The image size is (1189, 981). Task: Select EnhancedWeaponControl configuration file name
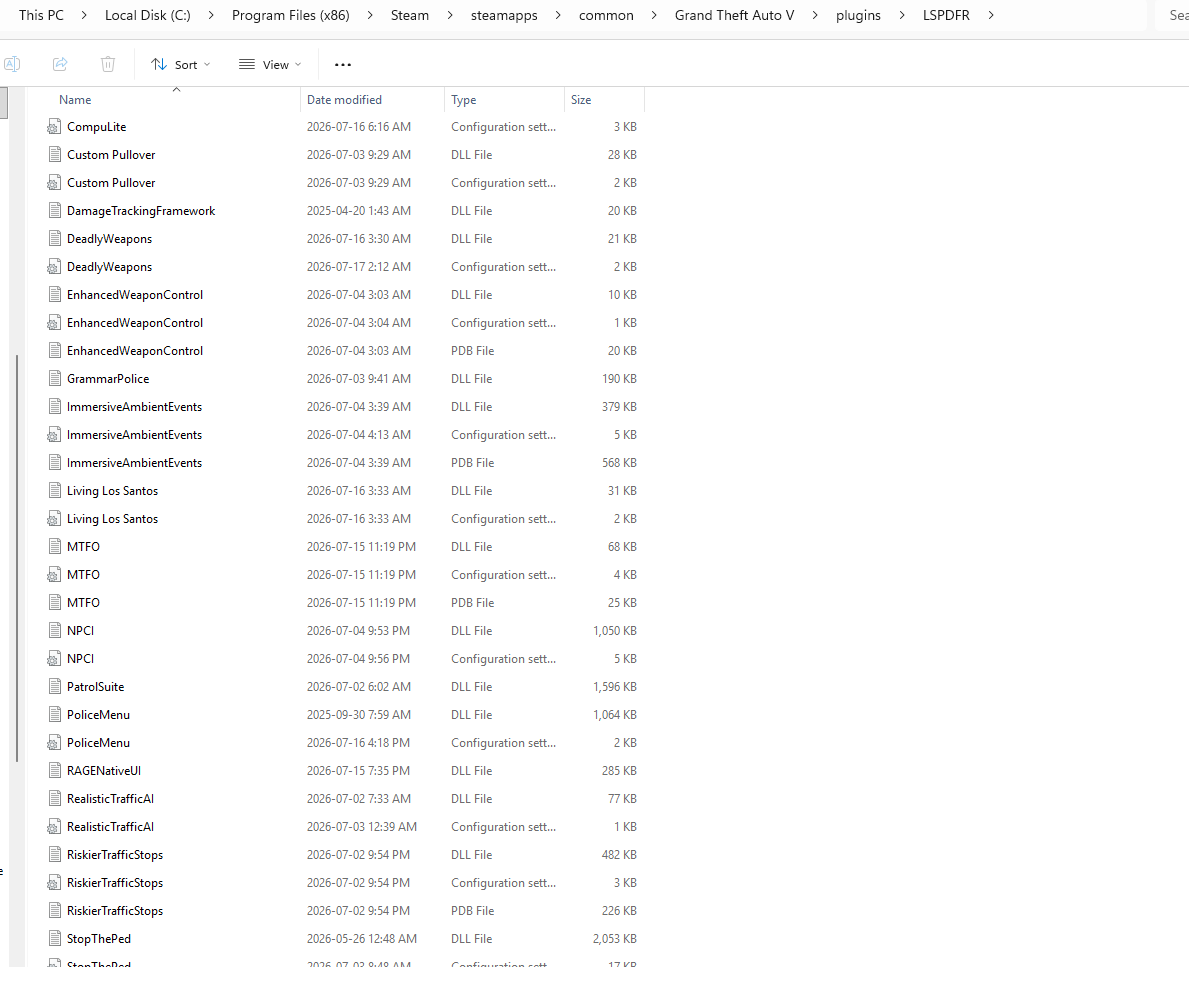[135, 323]
